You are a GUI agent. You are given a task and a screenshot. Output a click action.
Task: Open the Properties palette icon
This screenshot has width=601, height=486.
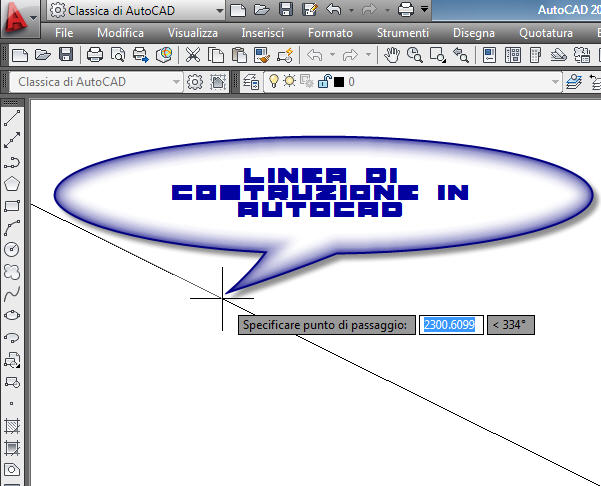(489, 55)
